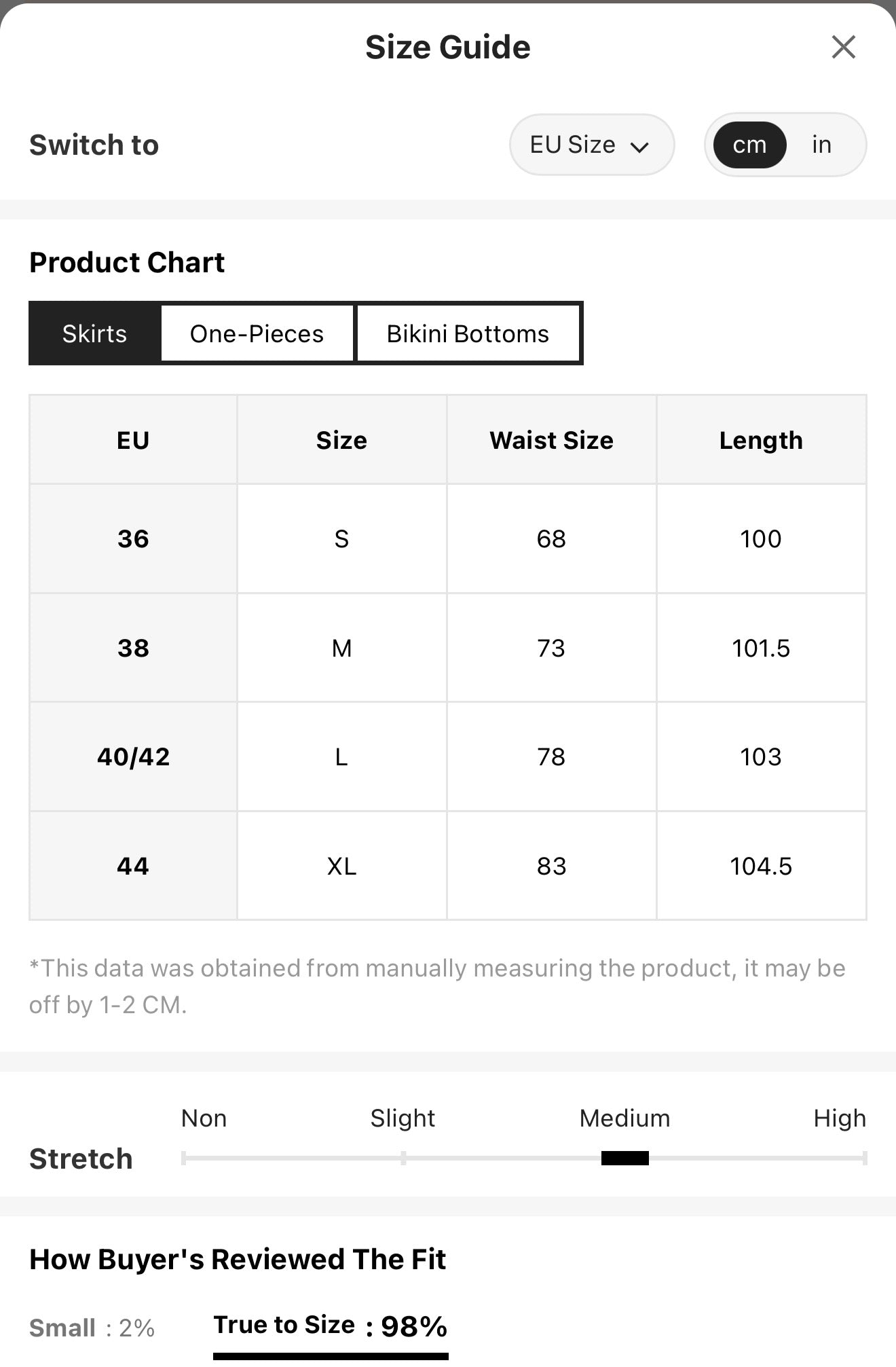
Task: Switch units to inches
Action: pyautogui.click(x=821, y=145)
